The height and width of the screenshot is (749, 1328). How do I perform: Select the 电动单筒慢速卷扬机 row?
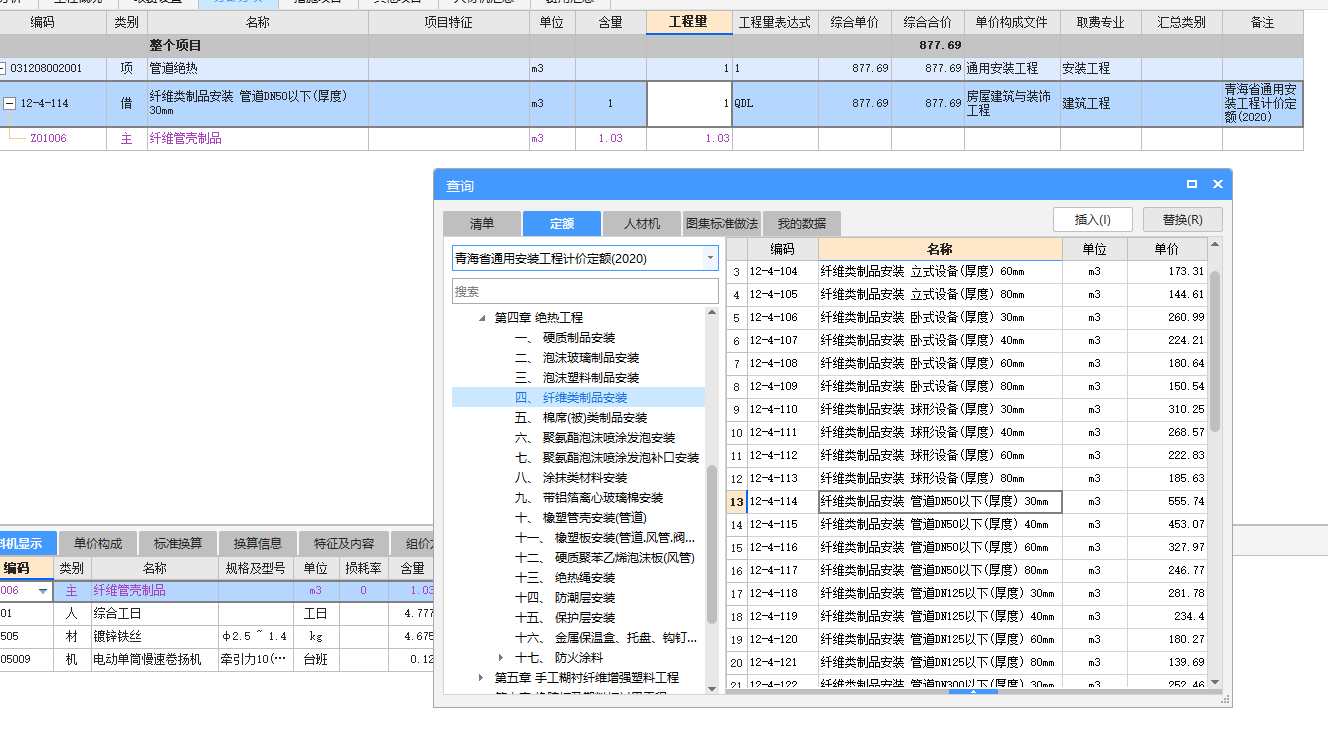[217, 660]
